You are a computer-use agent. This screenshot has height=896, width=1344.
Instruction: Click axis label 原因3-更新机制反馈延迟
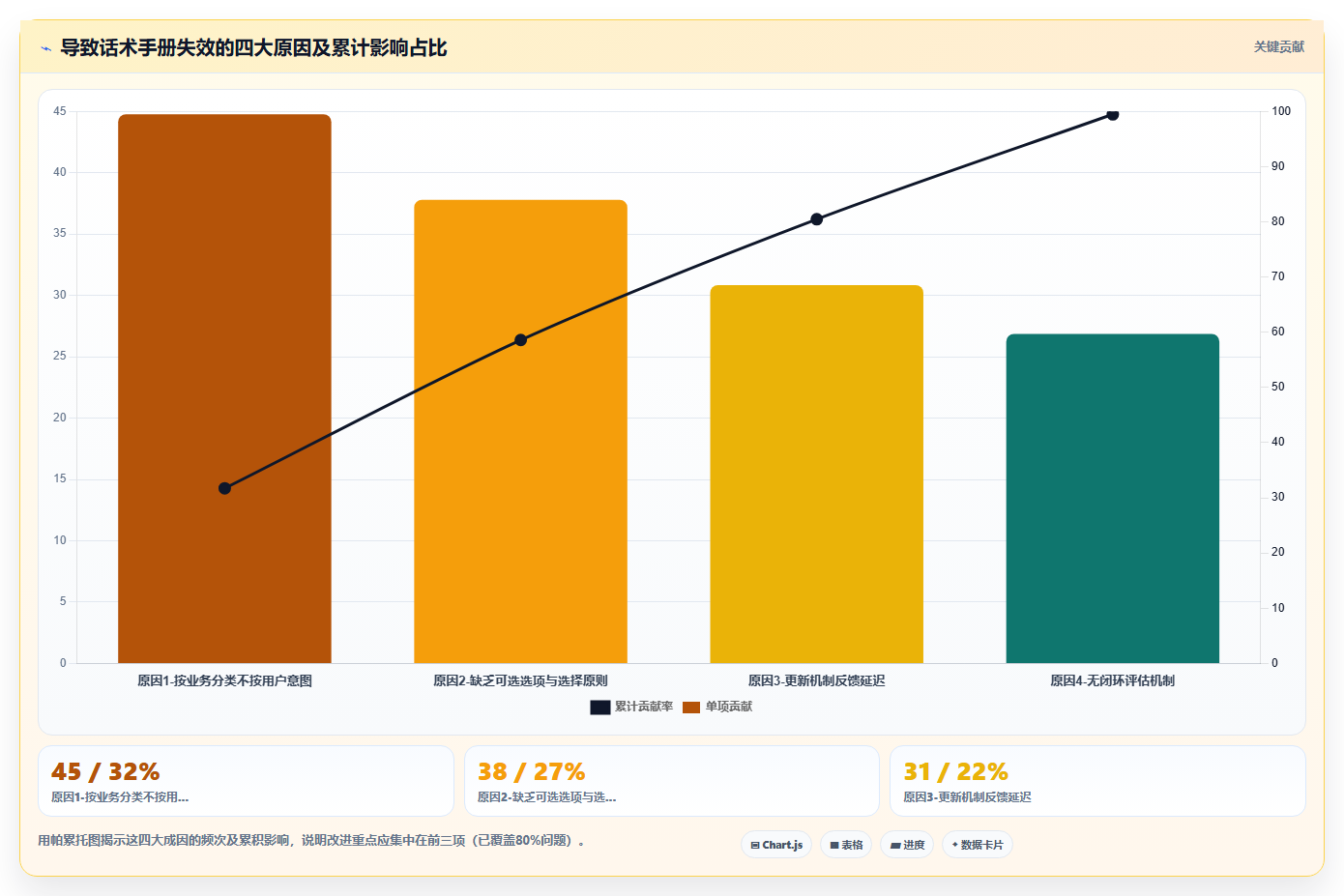[816, 680]
